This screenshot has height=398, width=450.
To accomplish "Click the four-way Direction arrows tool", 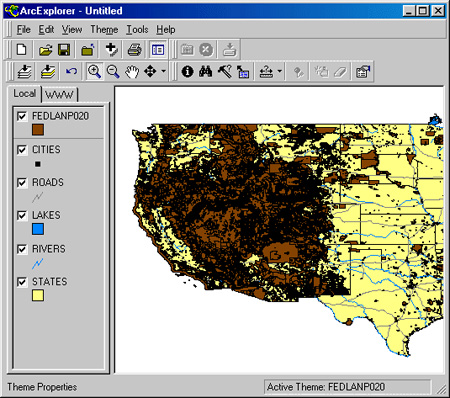I will click(x=150, y=71).
